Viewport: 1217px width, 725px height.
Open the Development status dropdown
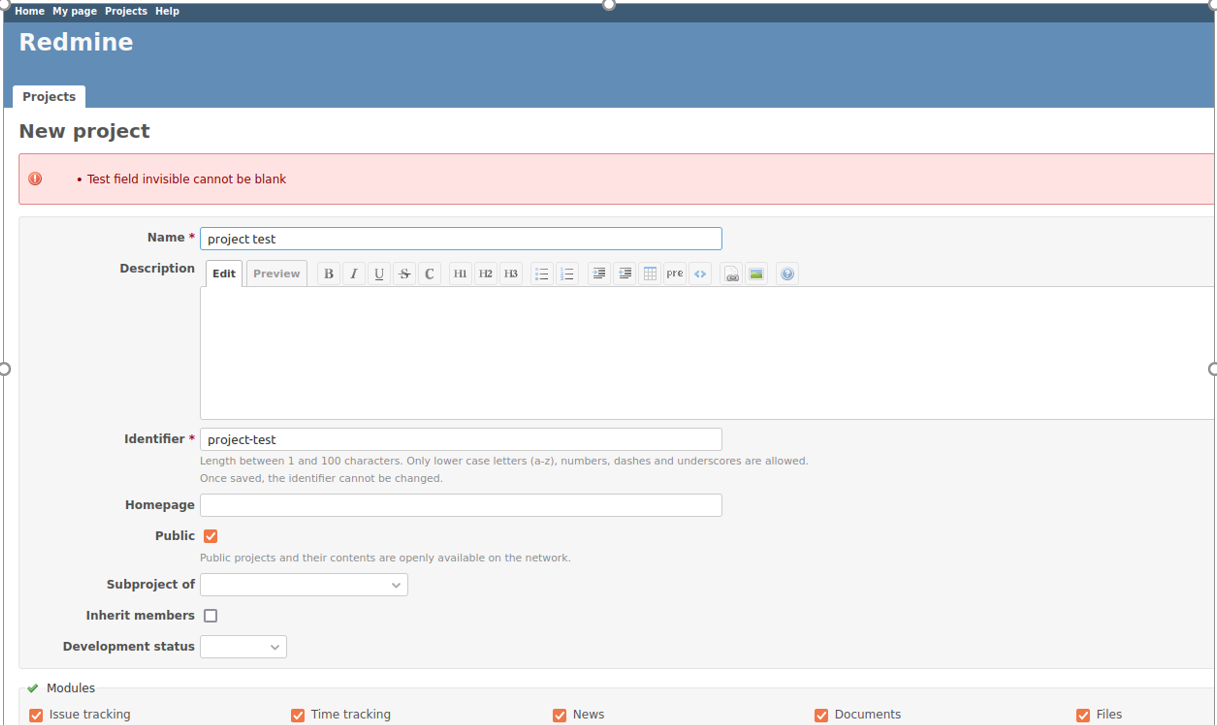coord(243,647)
